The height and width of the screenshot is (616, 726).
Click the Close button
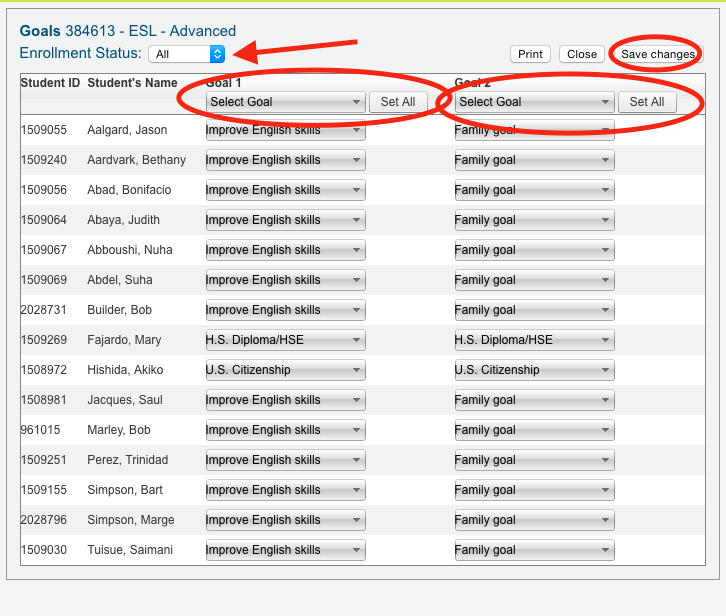581,55
